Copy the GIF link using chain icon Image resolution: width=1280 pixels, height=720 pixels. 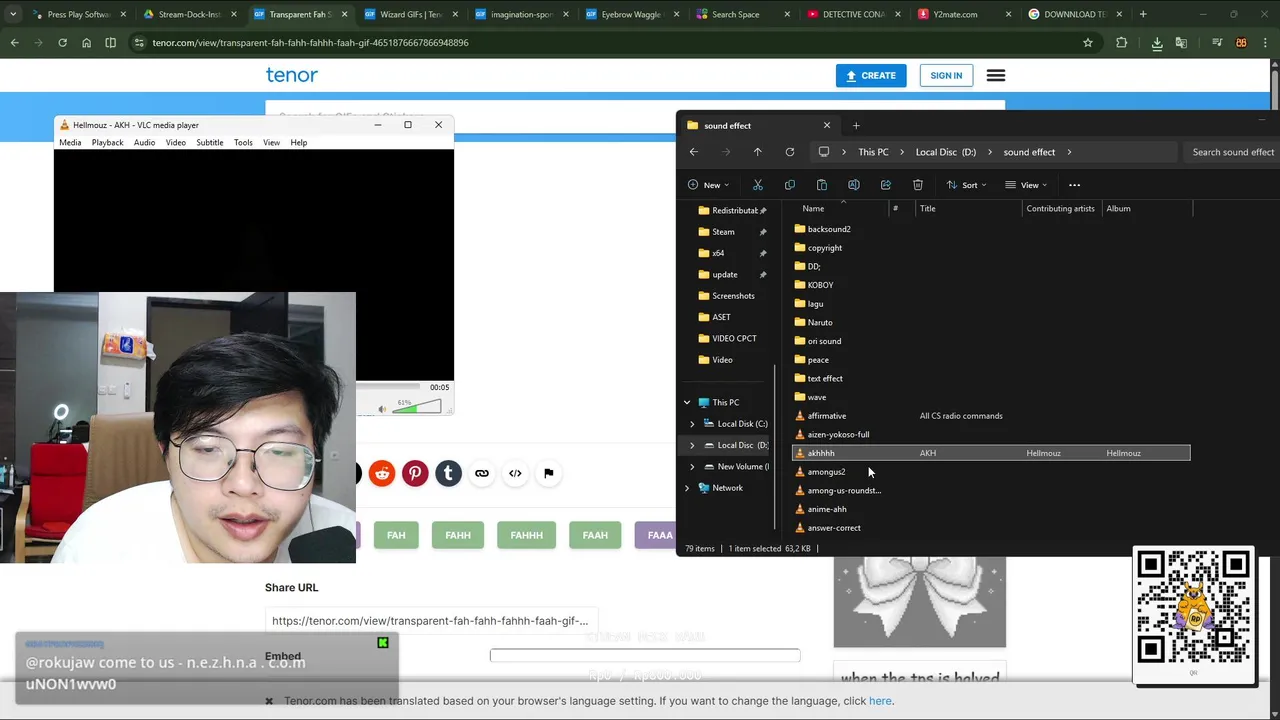482,473
